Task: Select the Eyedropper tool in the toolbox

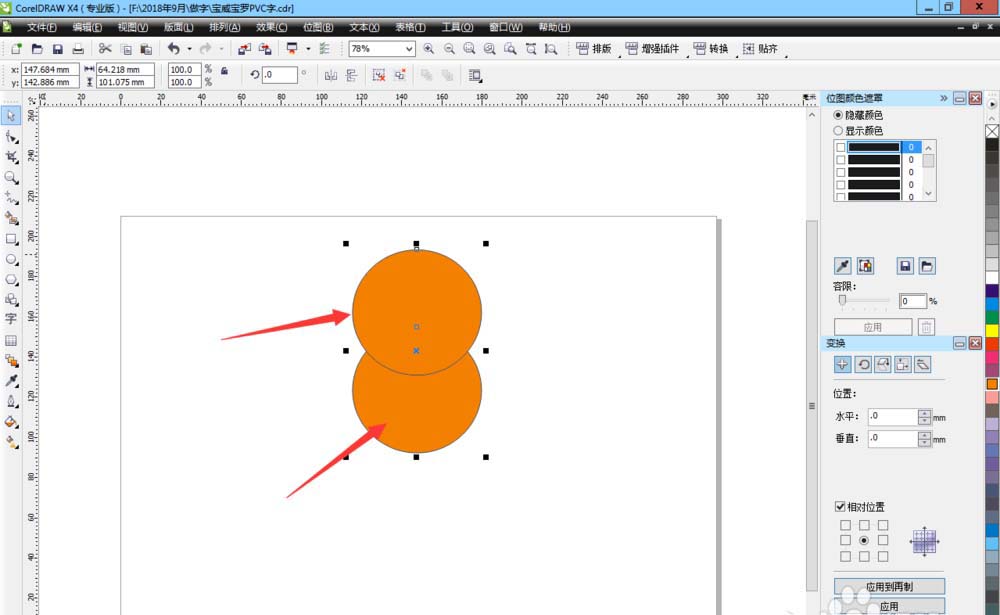Action: coord(11,381)
